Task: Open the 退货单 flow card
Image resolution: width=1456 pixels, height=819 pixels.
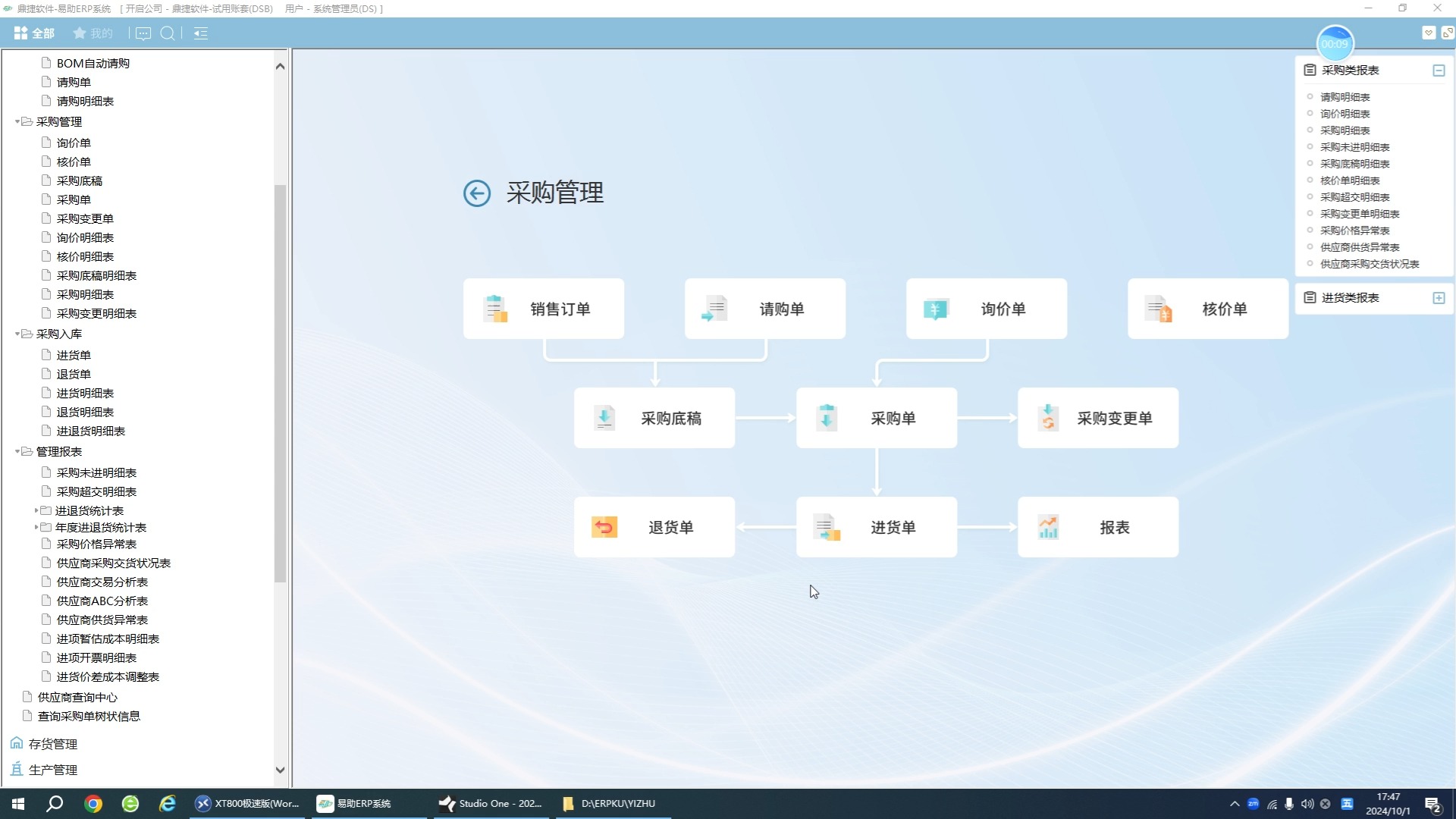Action: click(x=654, y=526)
